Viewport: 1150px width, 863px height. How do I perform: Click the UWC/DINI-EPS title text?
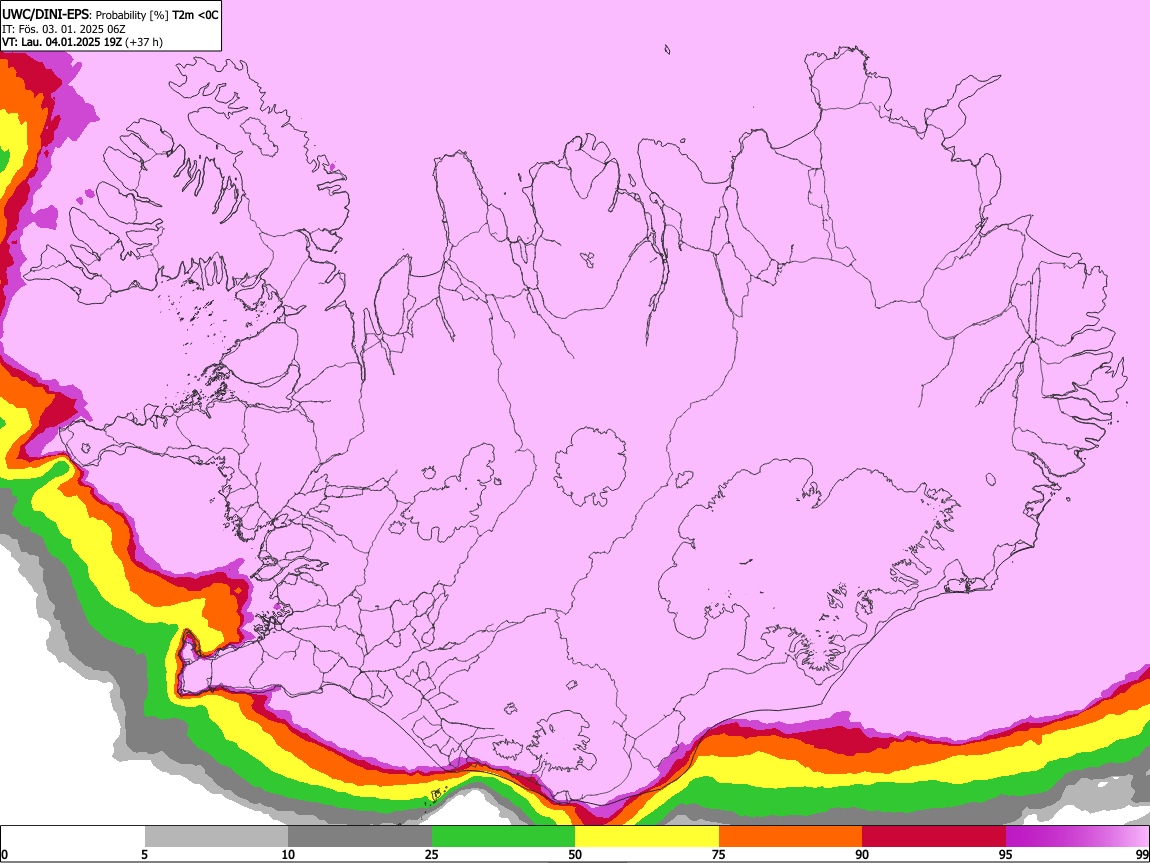point(46,15)
